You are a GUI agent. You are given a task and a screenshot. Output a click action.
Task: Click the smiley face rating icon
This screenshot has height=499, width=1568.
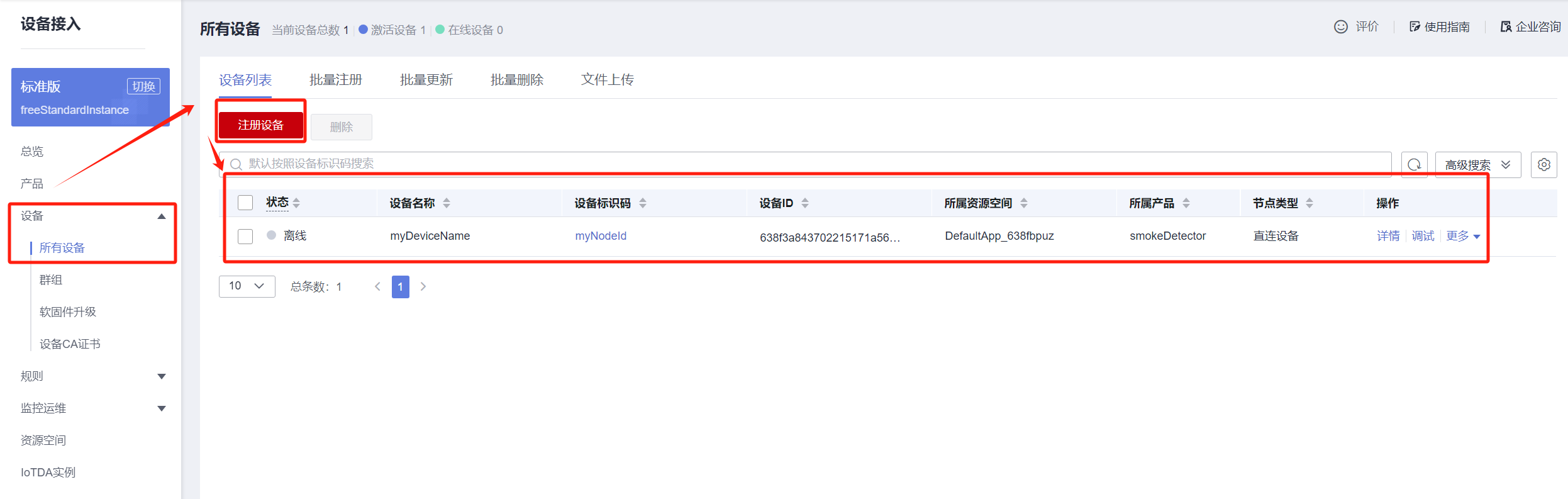[1340, 26]
